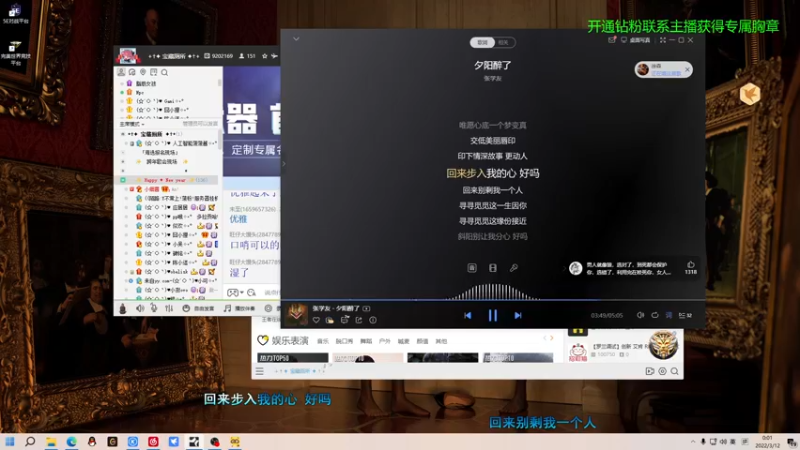Open Windows taskbar search
Viewport: 800px width, 450px height.
(x=30, y=441)
